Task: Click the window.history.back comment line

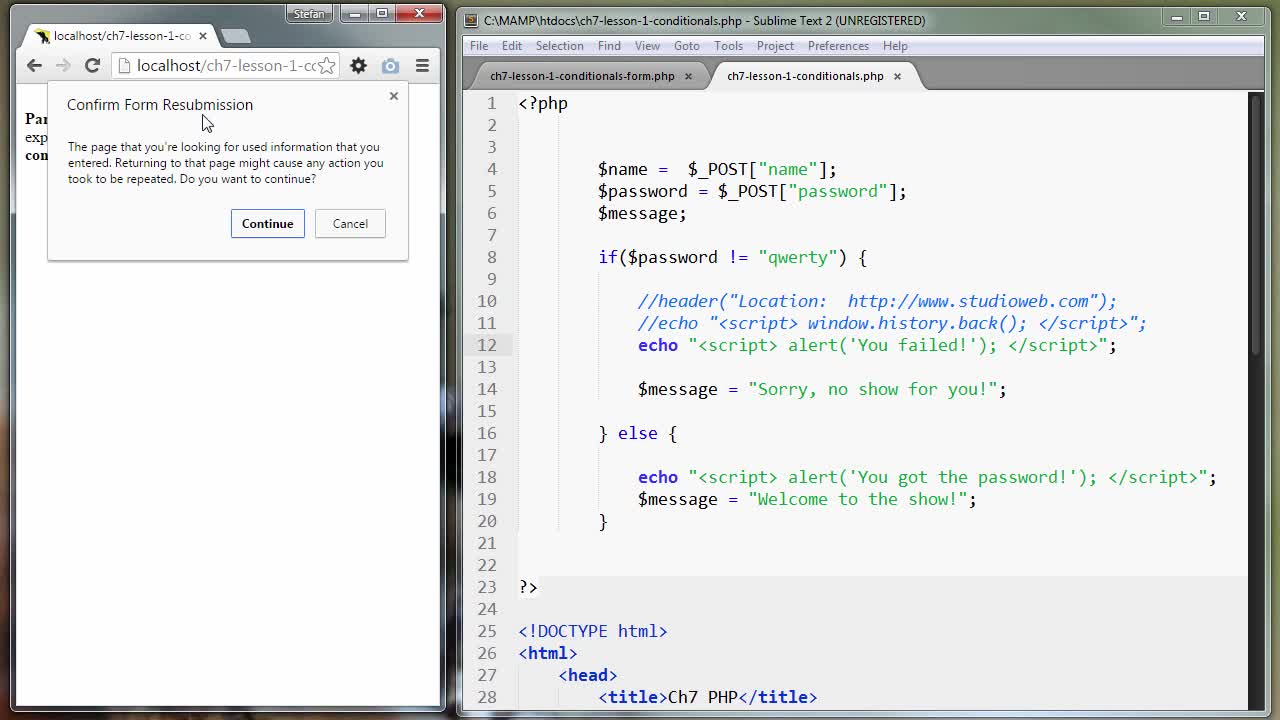Action: click(892, 323)
